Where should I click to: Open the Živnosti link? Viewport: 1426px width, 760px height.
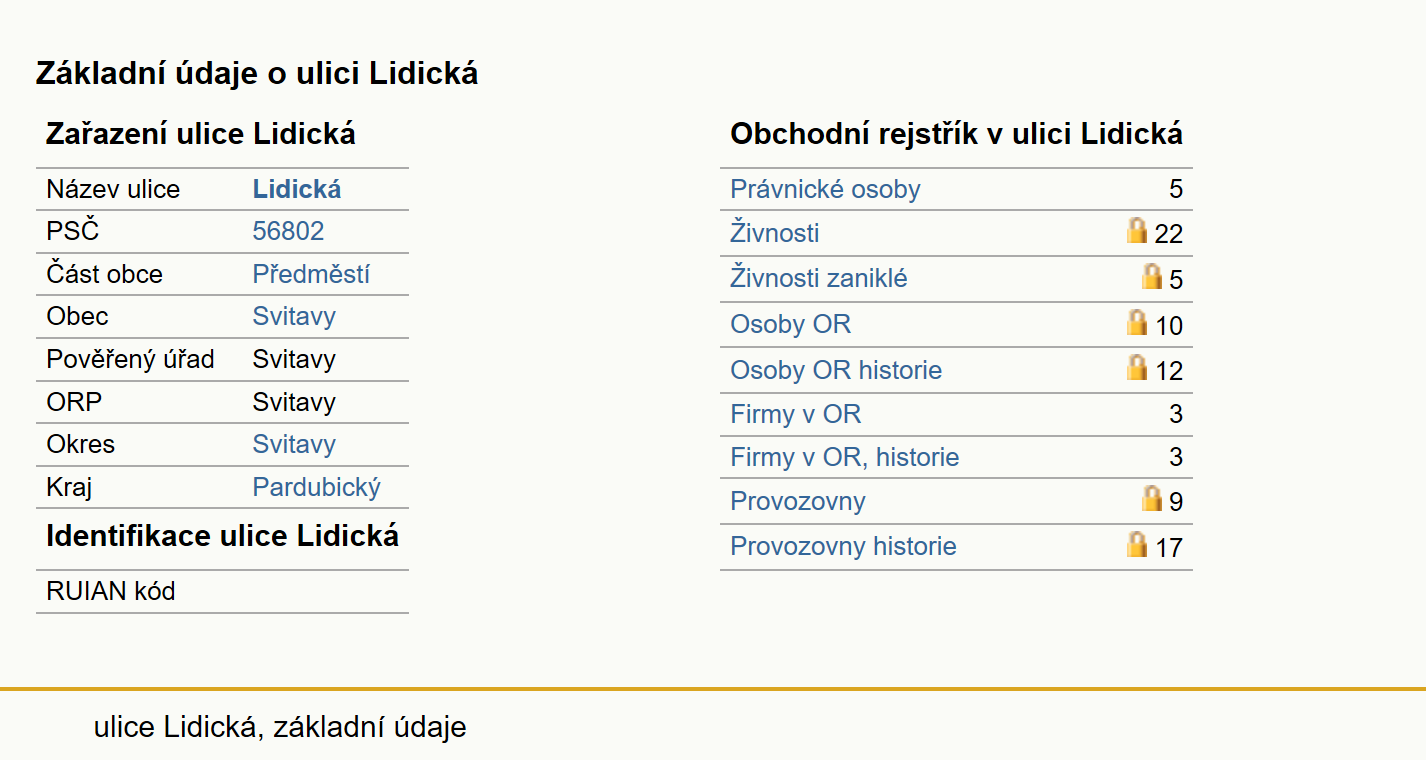[x=775, y=233]
